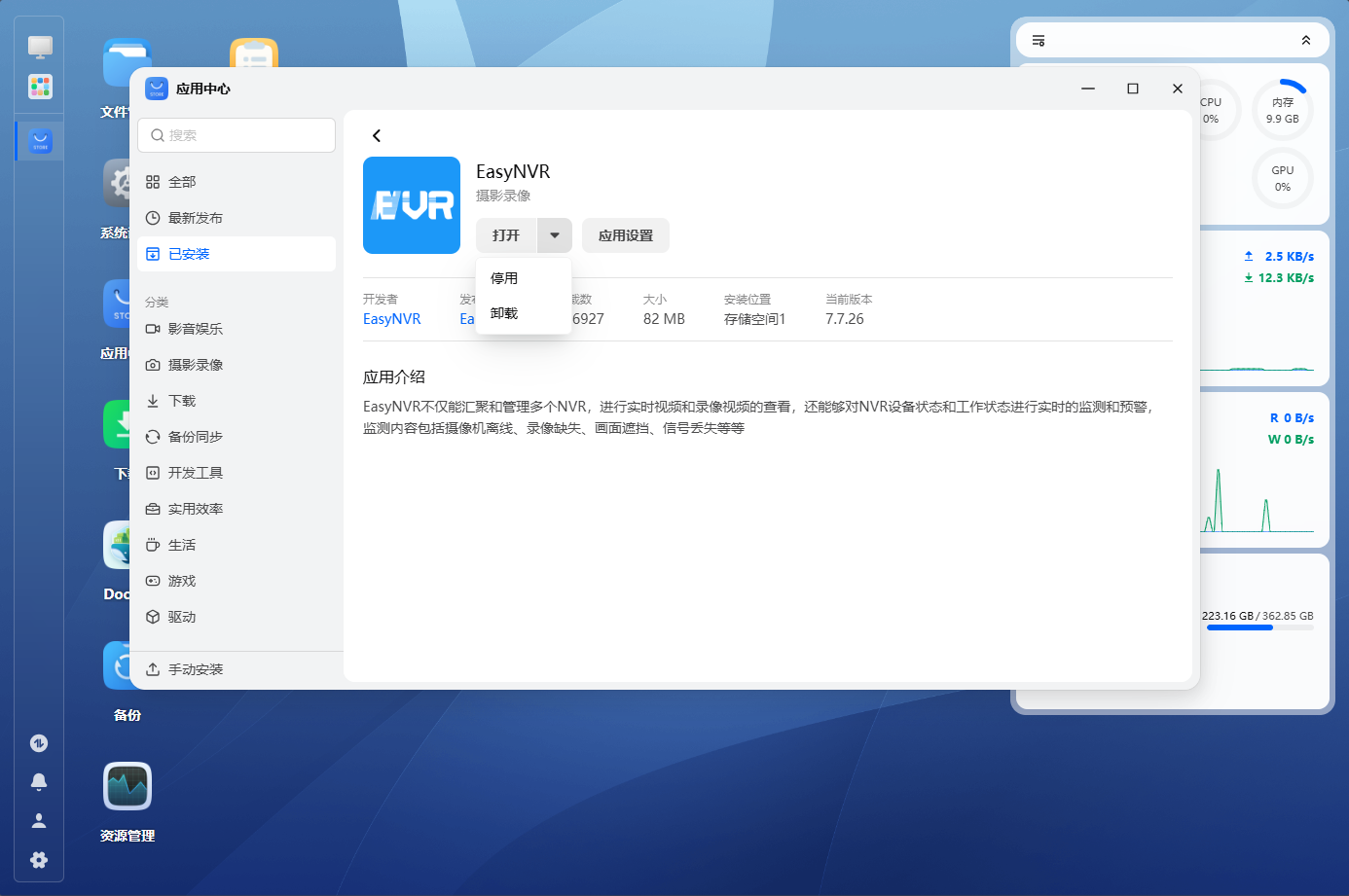Open the transfer tasks icon in dock

click(x=39, y=743)
